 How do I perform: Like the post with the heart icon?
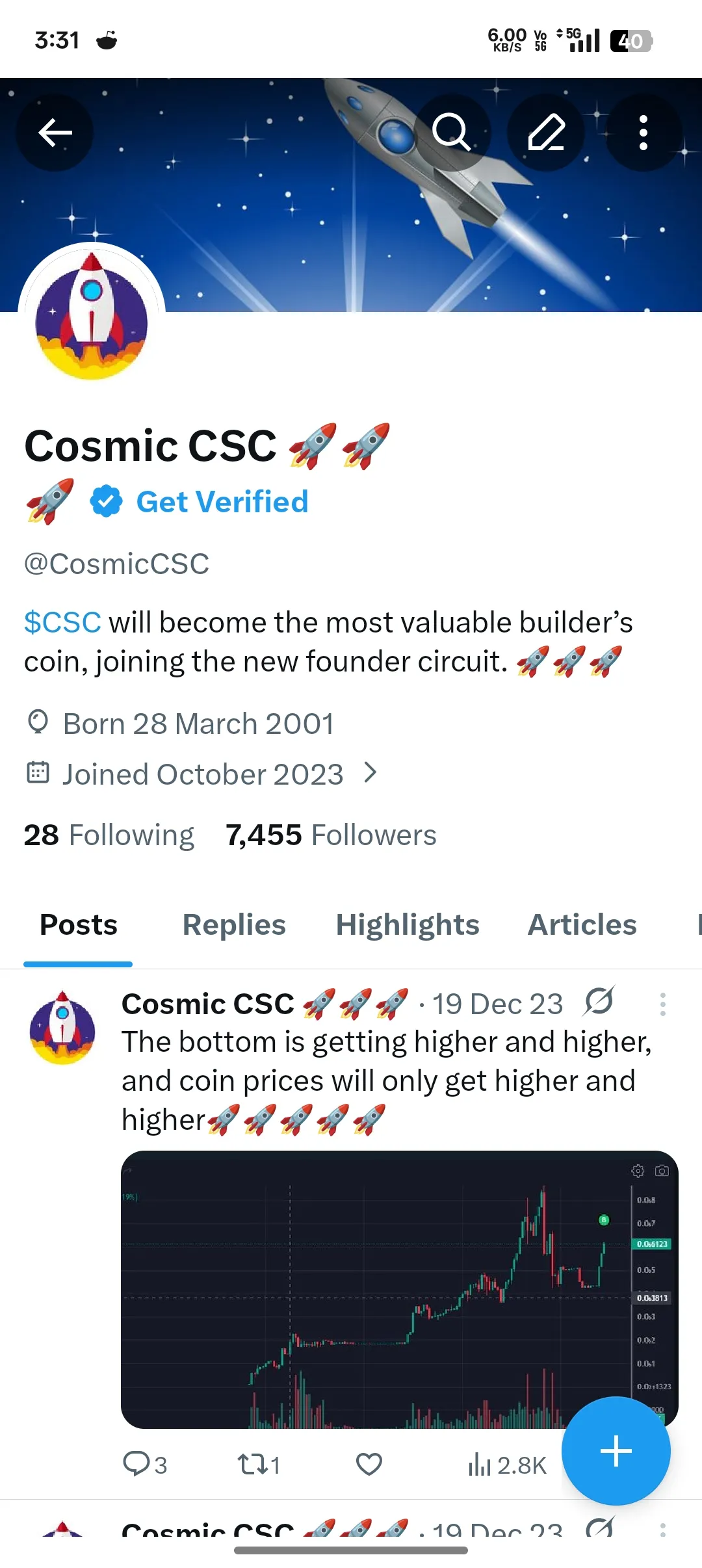pos(369,1465)
